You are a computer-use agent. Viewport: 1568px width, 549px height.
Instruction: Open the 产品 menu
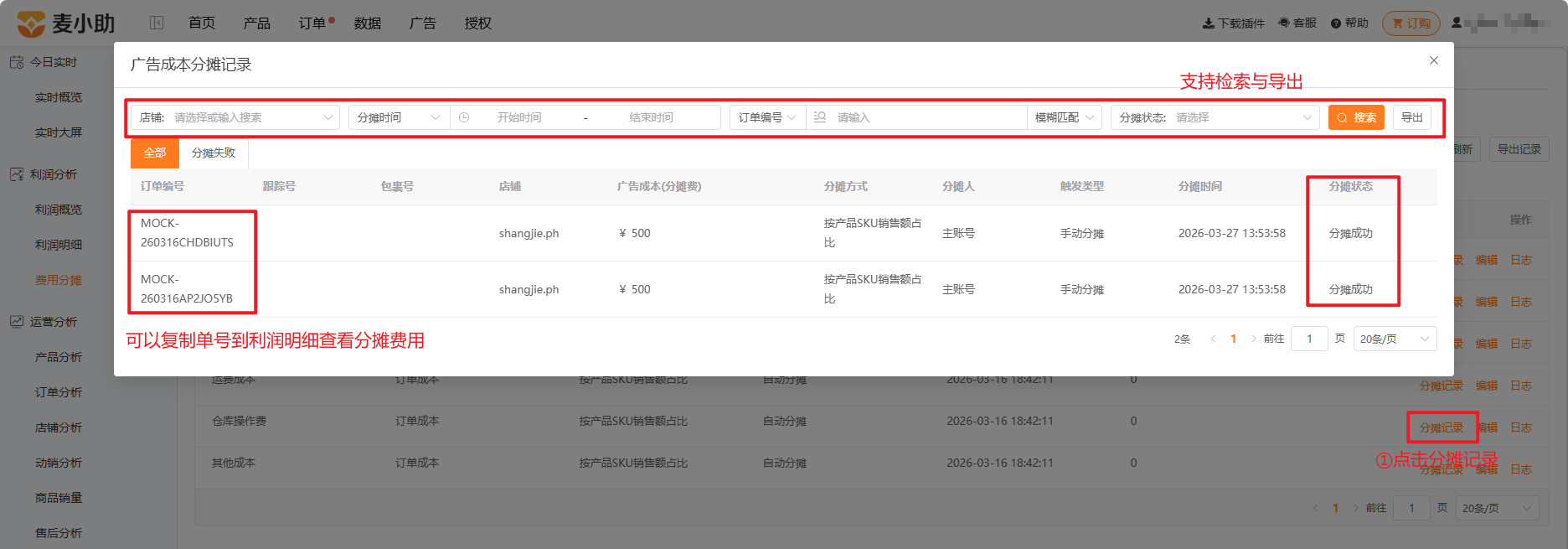(x=257, y=23)
